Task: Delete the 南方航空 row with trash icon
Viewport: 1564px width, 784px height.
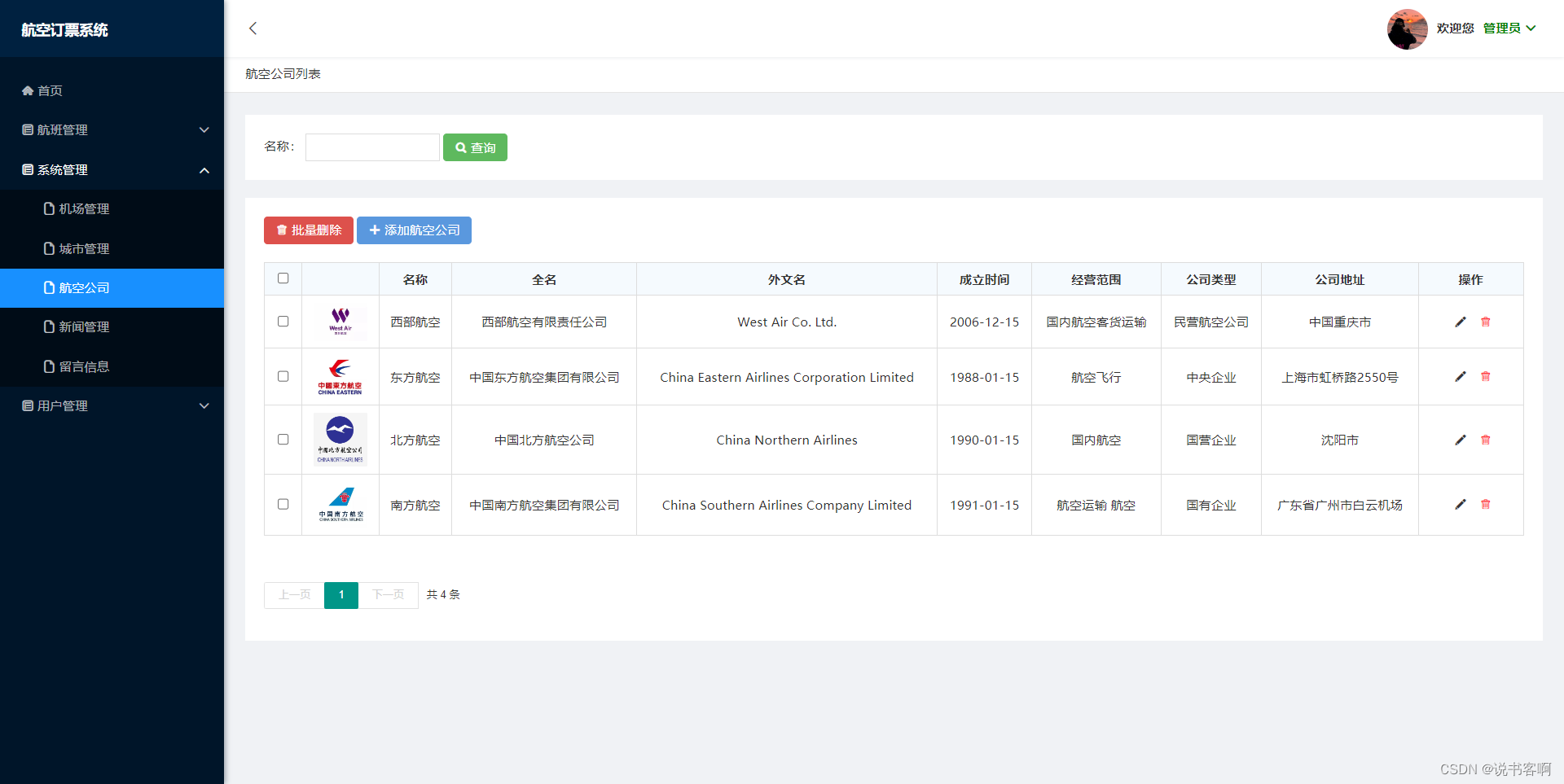Action: (1485, 504)
